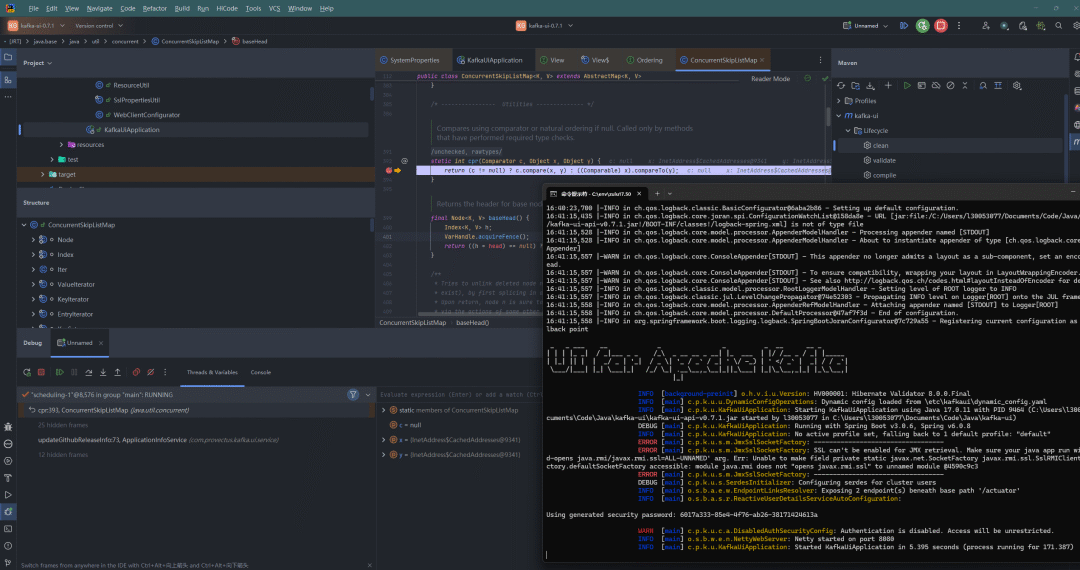Toggle Maven offline mode icon
Screen dimensions: 1080x570
(936, 86)
